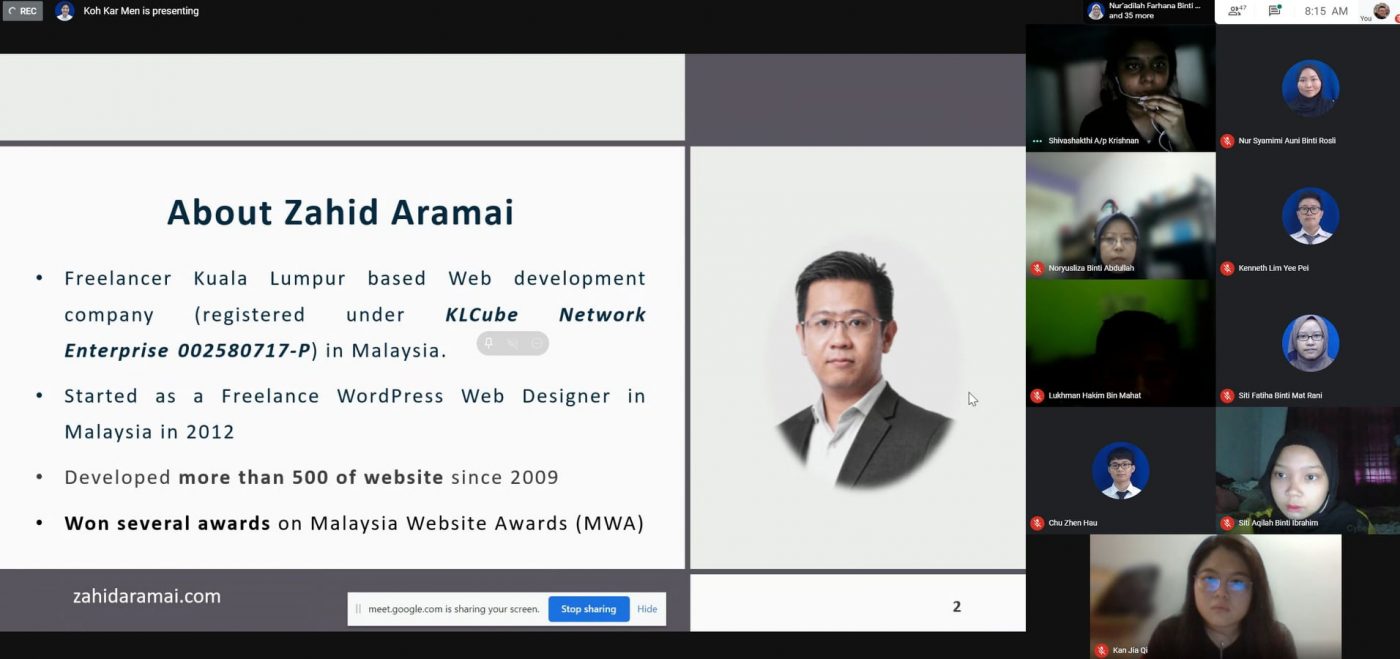The width and height of the screenshot is (1400, 659).
Task: Click Nur Syamimi Auni's profile picture
Action: coord(1310,88)
